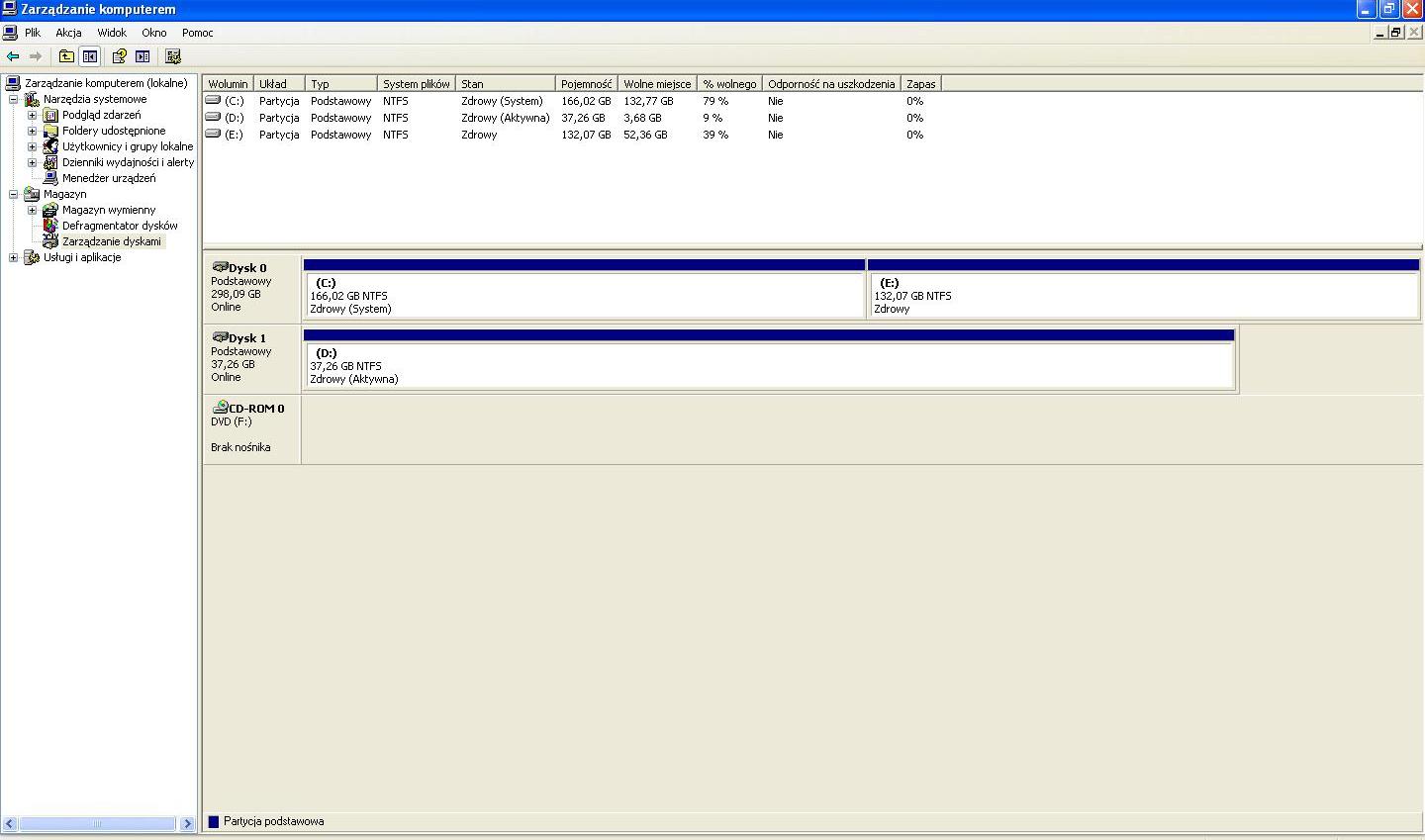Screen dimensions: 1425x840
Task: Collapse the Magazyn node
Action: [x=14, y=194]
